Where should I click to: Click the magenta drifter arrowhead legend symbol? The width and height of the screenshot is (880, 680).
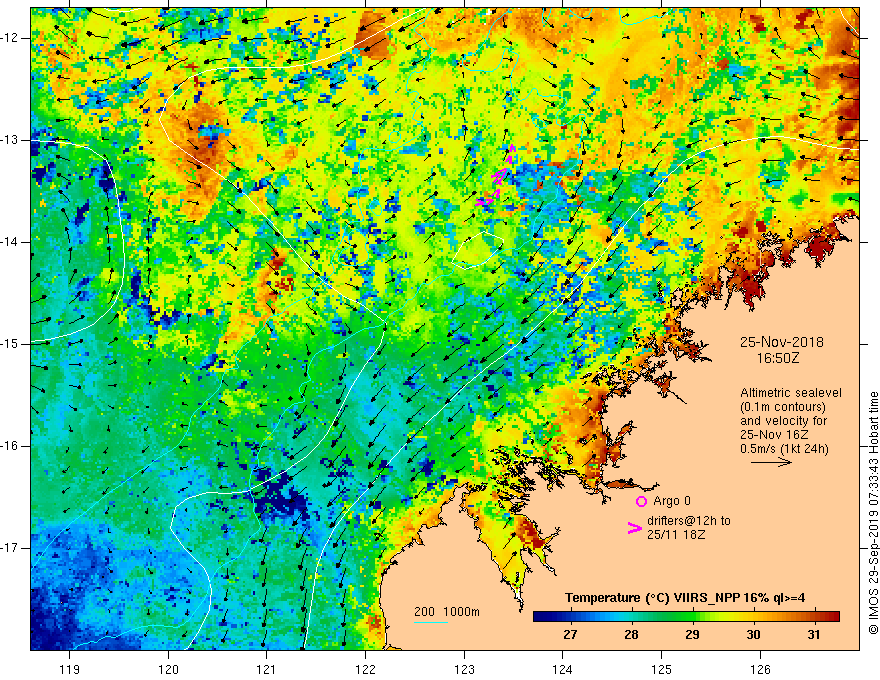(x=634, y=528)
